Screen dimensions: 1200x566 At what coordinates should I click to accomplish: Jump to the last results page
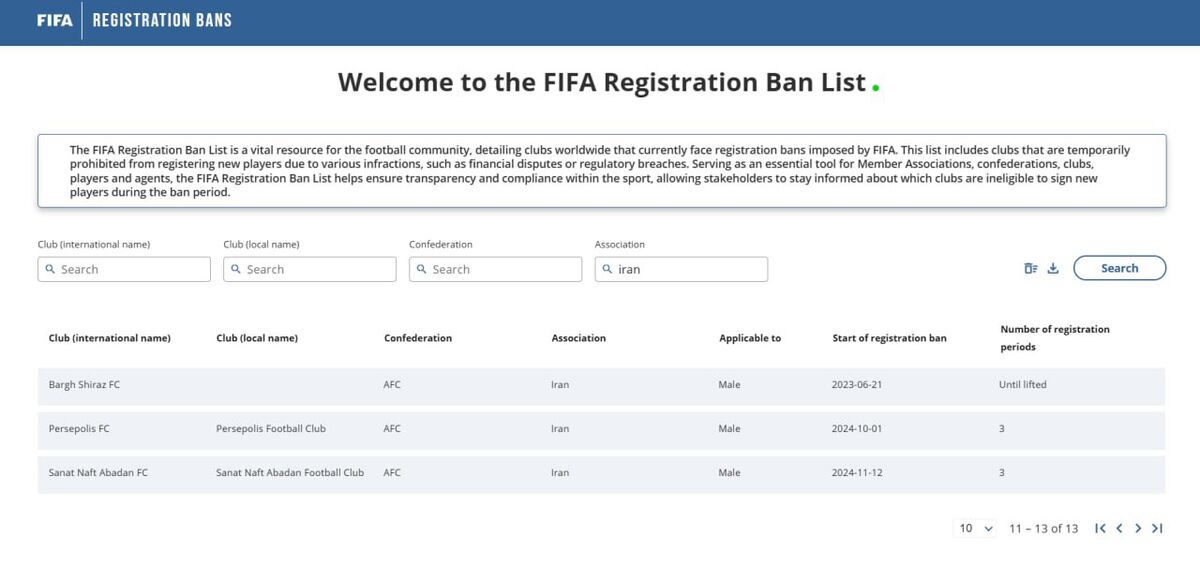(x=1157, y=528)
